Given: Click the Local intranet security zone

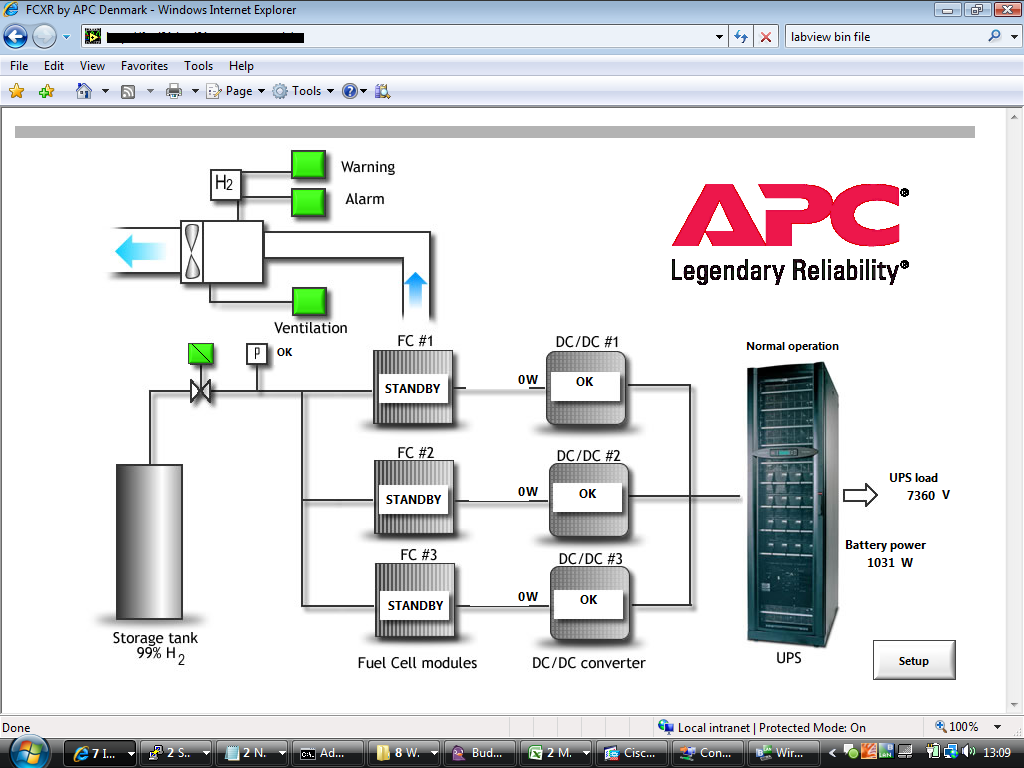Looking at the screenshot, I should [x=761, y=727].
